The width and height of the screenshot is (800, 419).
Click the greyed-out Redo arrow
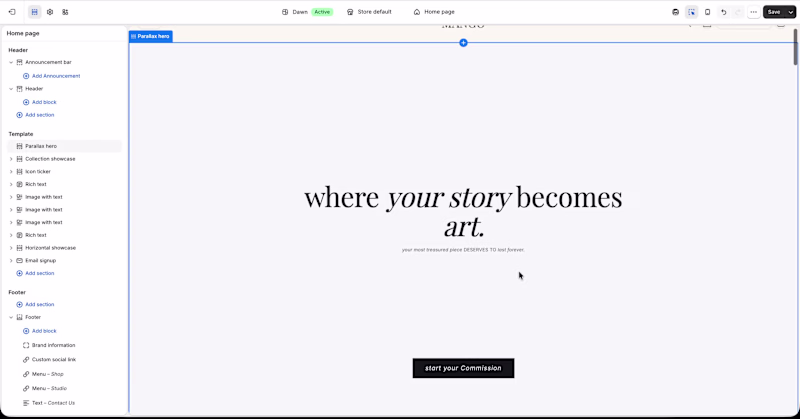click(x=737, y=12)
